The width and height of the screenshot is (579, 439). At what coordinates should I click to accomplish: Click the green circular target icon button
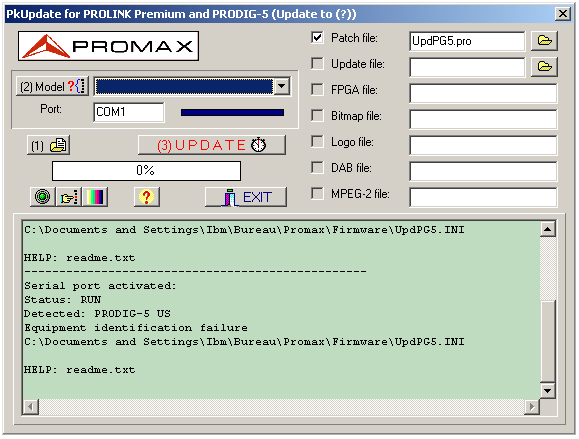43,197
